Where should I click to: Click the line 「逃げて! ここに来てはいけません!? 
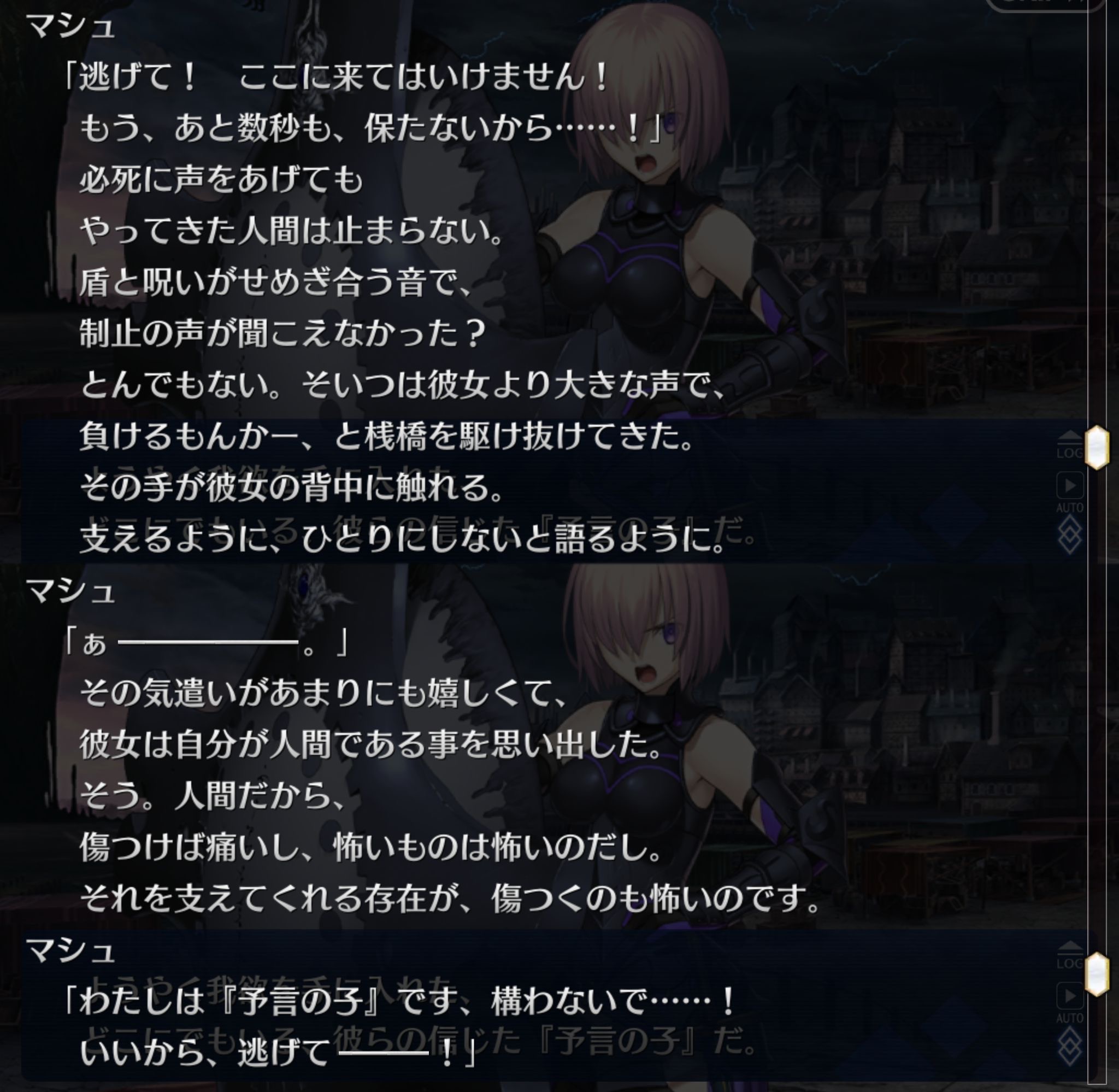coord(335,77)
